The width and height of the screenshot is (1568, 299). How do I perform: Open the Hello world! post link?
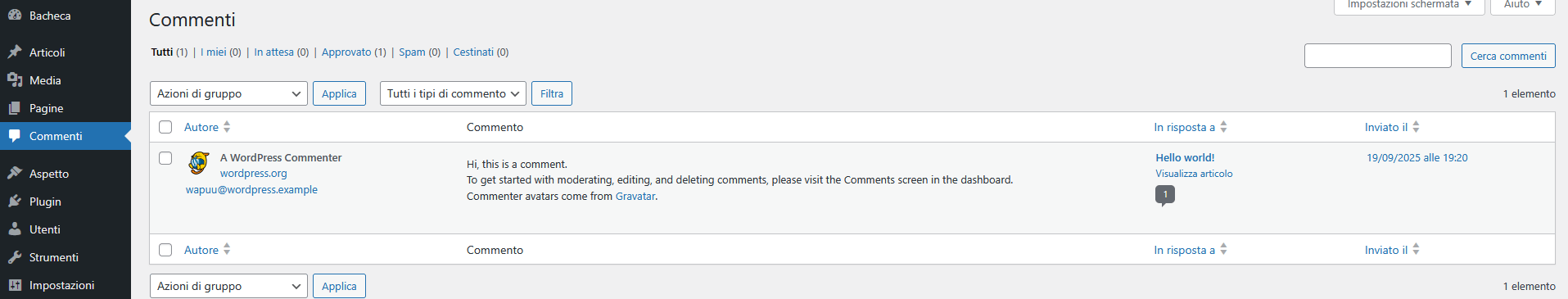1185,157
